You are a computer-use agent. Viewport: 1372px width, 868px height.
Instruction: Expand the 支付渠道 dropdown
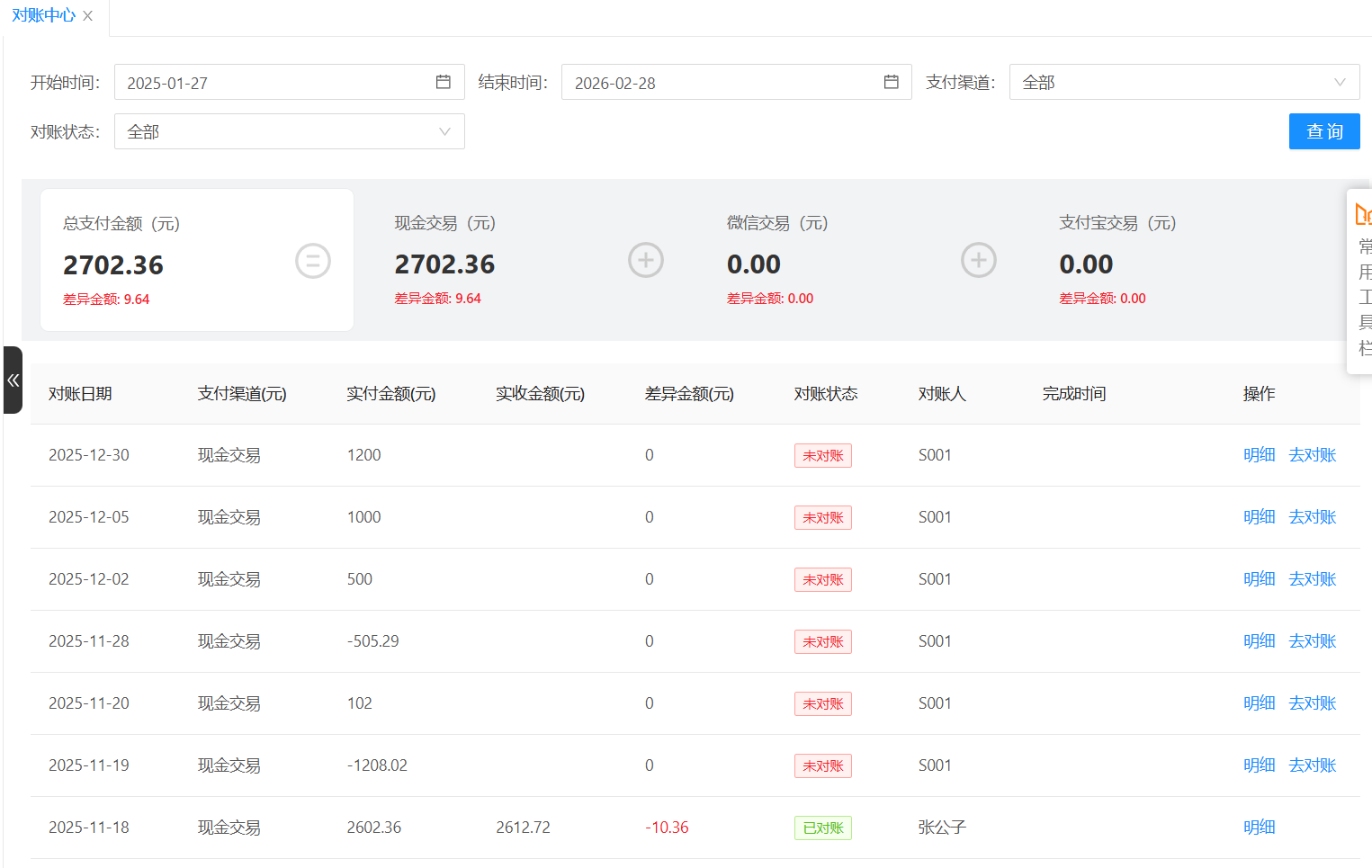1183,83
